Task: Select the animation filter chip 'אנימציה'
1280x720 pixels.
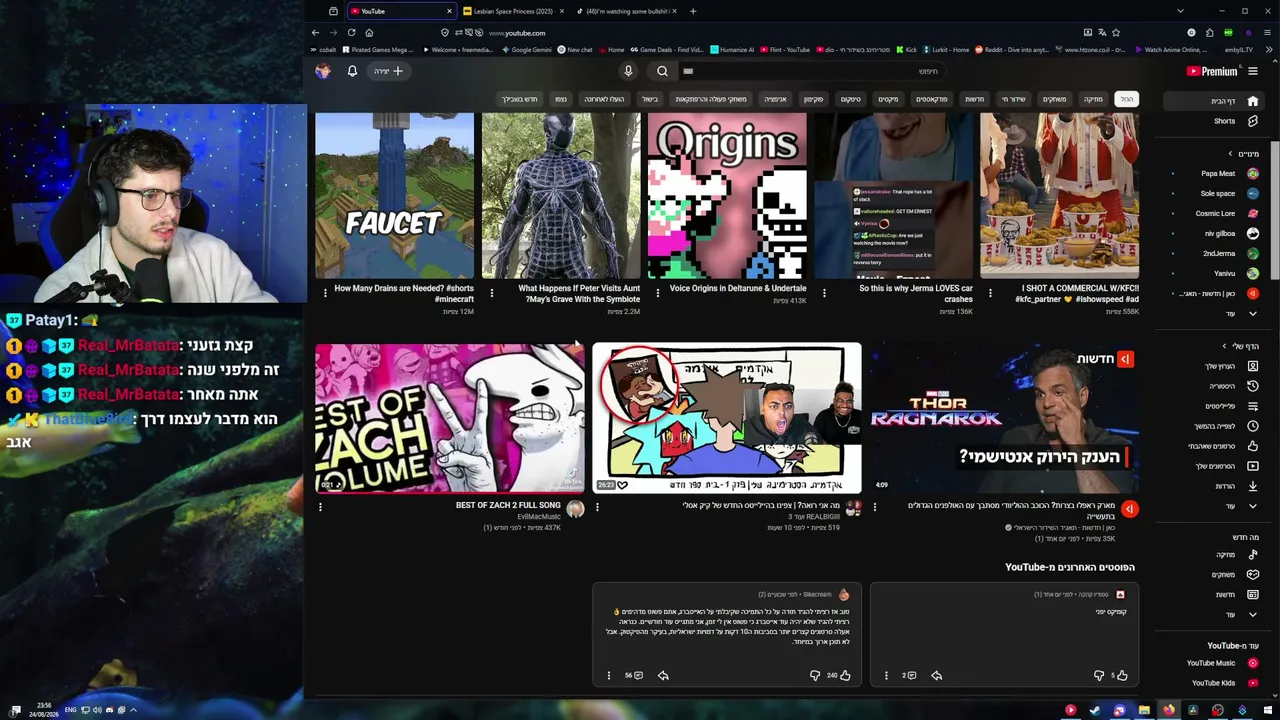Action: [x=776, y=99]
